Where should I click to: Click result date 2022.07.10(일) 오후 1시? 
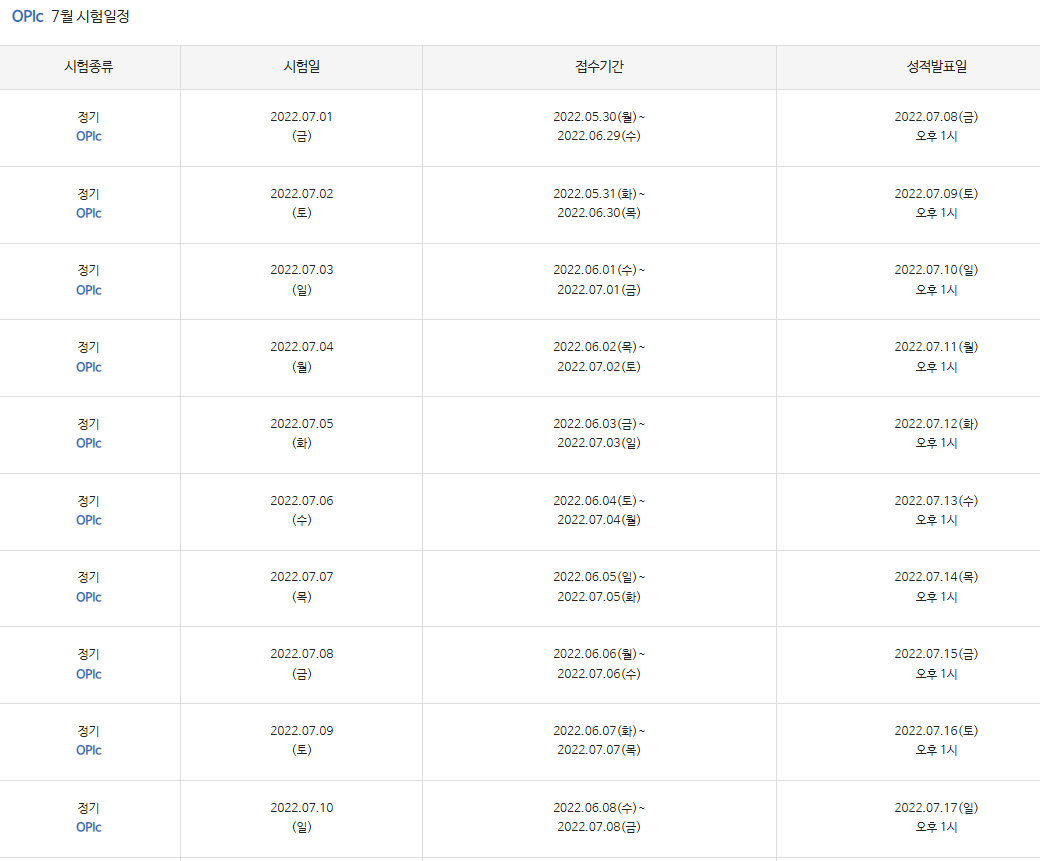[x=937, y=280]
